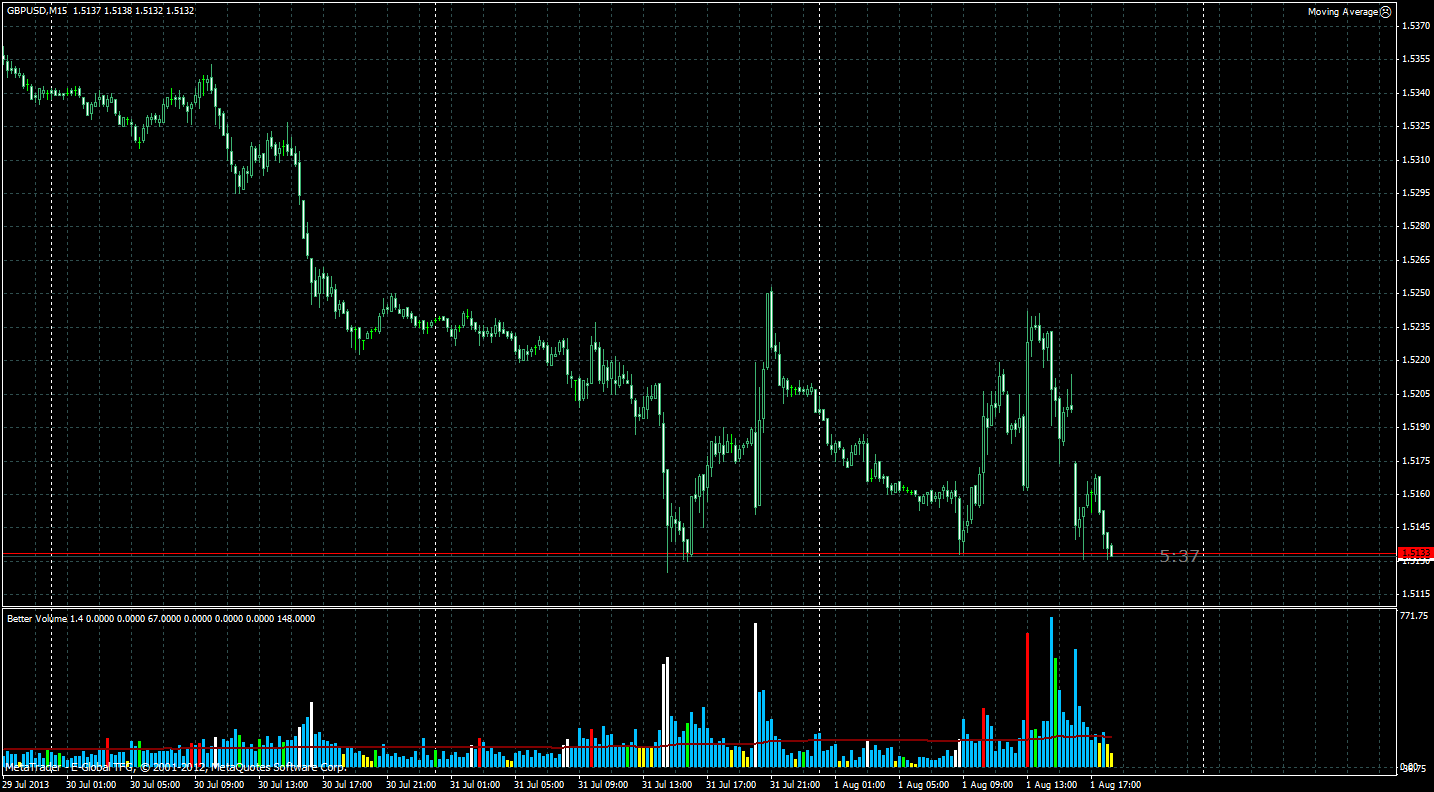Click the 31 Jul 17:00 time label
1434x792 pixels.
pyautogui.click(x=729, y=785)
